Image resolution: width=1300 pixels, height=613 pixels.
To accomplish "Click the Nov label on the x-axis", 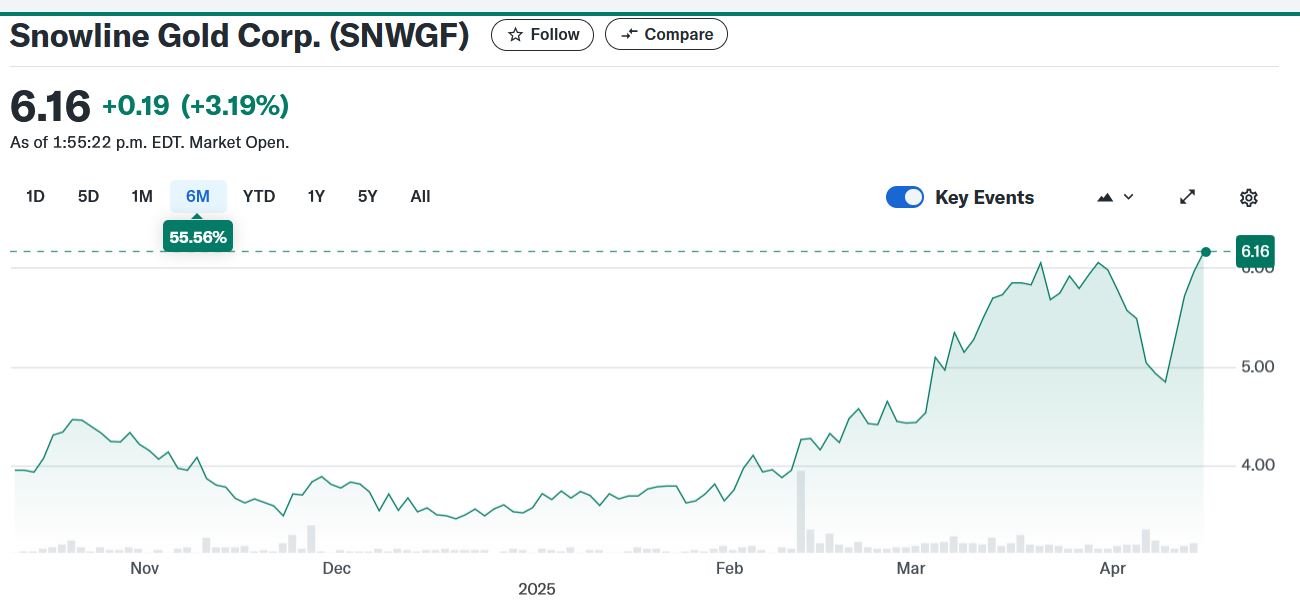I will [145, 569].
